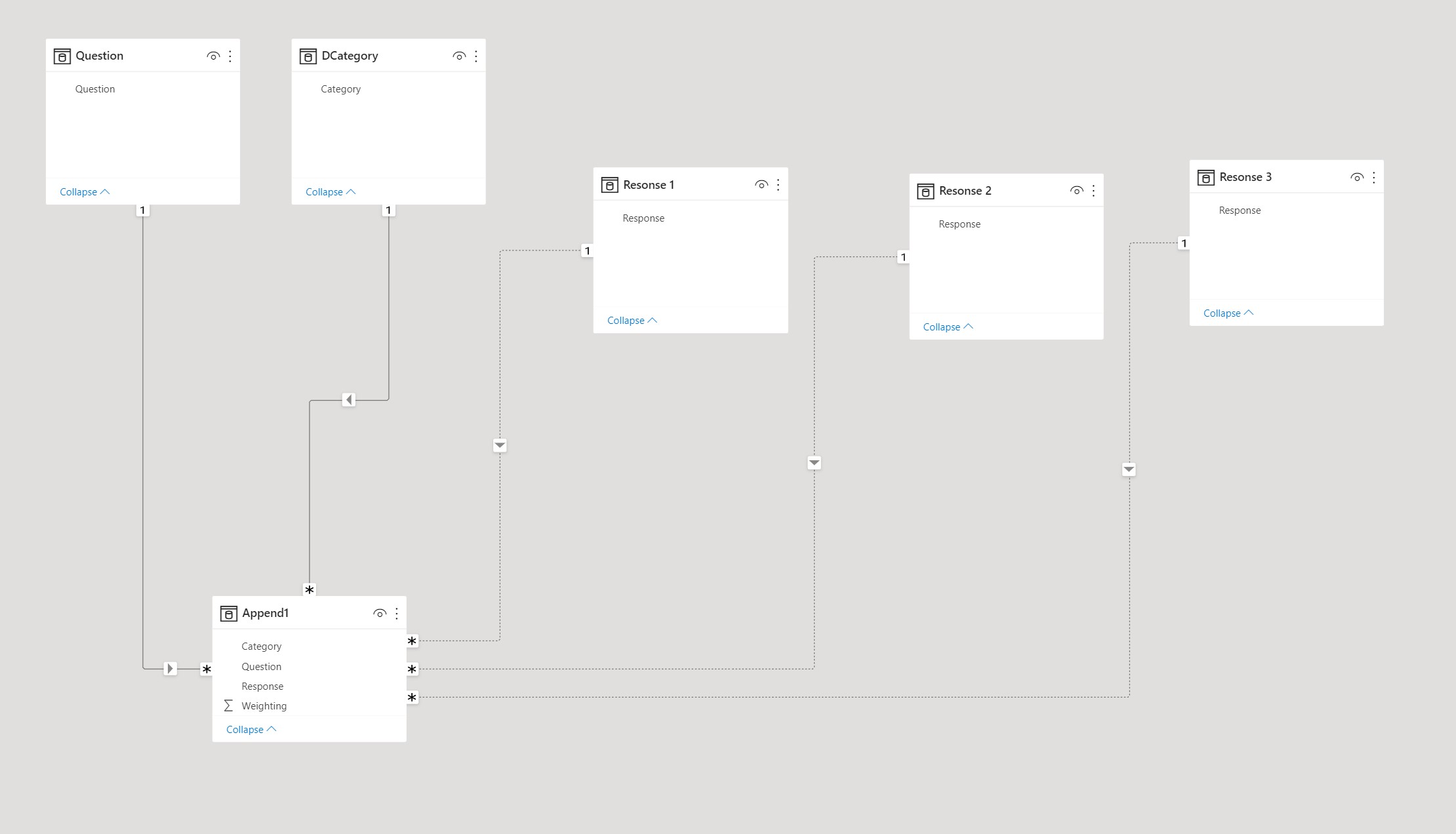Screen dimensions: 1456x834
Task: Click the Resonse 2 table icon
Action: click(x=925, y=191)
